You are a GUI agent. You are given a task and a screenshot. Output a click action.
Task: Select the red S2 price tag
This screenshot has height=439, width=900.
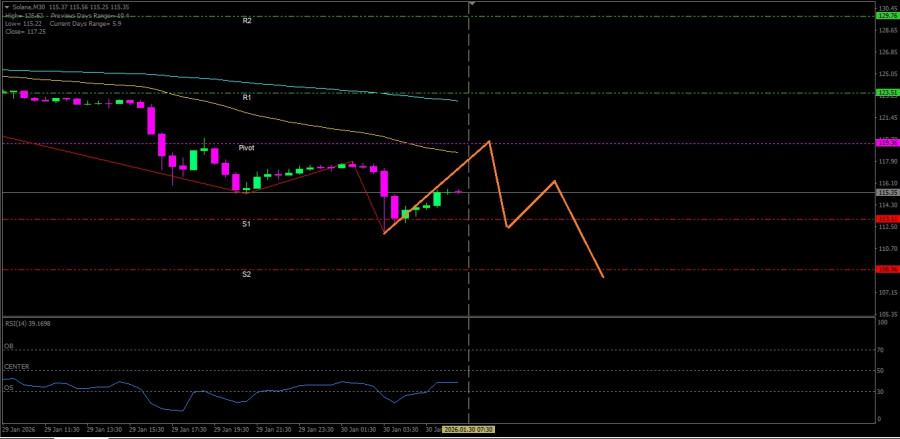886,269
